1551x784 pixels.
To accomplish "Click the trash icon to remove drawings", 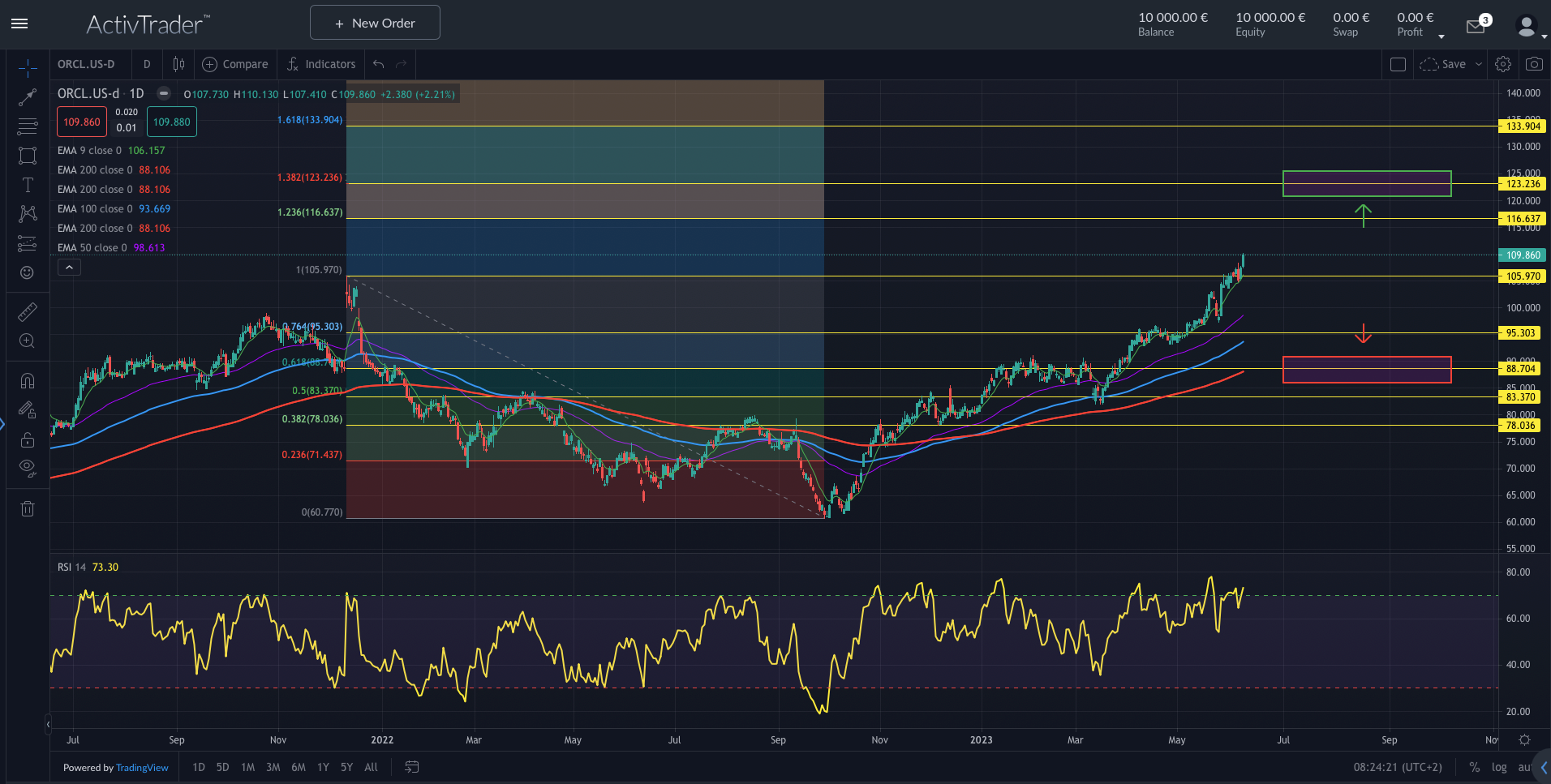I will click(28, 509).
